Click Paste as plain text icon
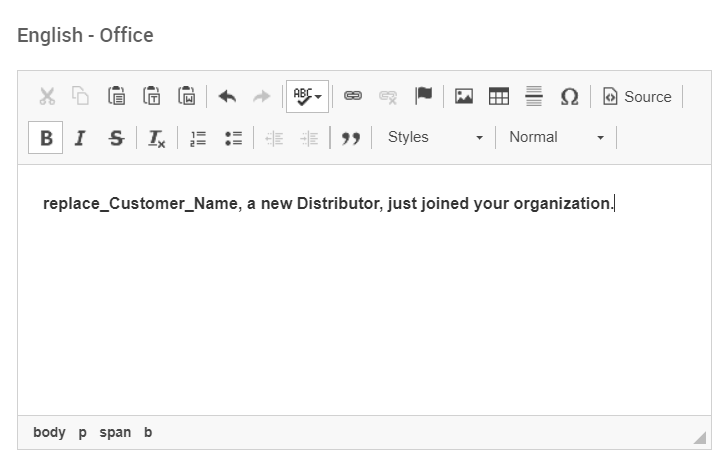This screenshot has height=464, width=727. pyautogui.click(x=152, y=97)
